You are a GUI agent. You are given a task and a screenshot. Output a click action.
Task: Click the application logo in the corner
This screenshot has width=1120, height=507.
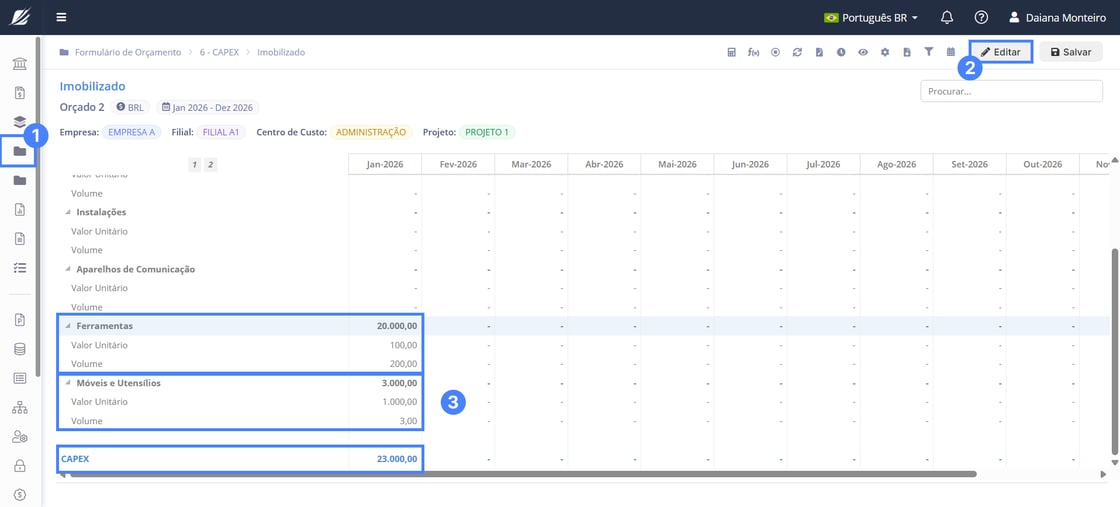tap(20, 17)
